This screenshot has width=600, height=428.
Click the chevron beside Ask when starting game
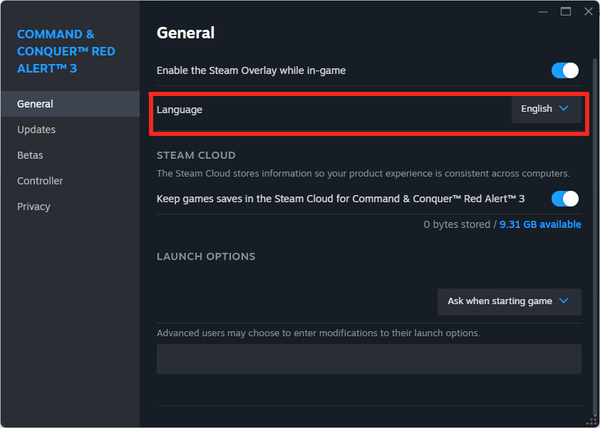tap(564, 300)
